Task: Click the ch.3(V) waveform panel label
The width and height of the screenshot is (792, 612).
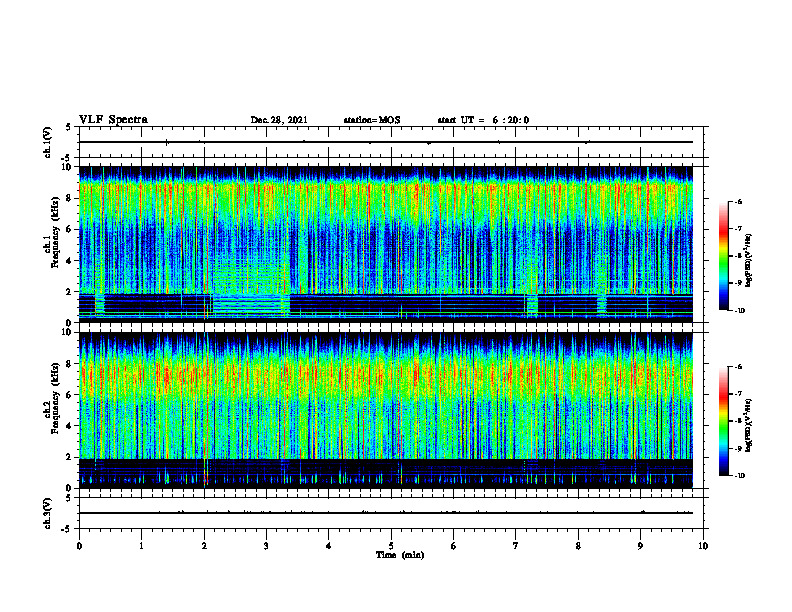Action: click(x=48, y=513)
